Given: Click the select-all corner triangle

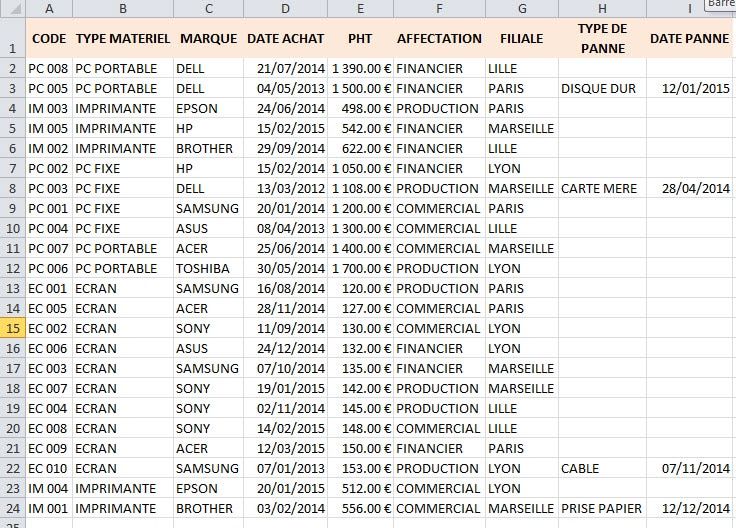Looking at the screenshot, I should (13, 8).
